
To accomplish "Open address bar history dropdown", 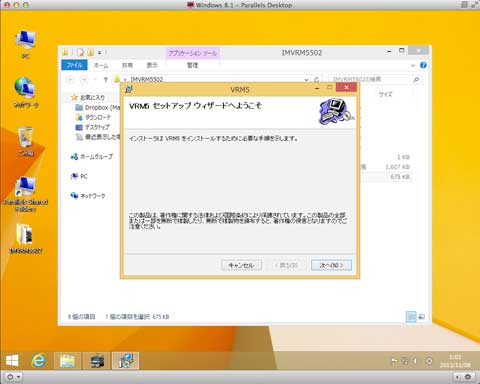I will click(x=306, y=79).
